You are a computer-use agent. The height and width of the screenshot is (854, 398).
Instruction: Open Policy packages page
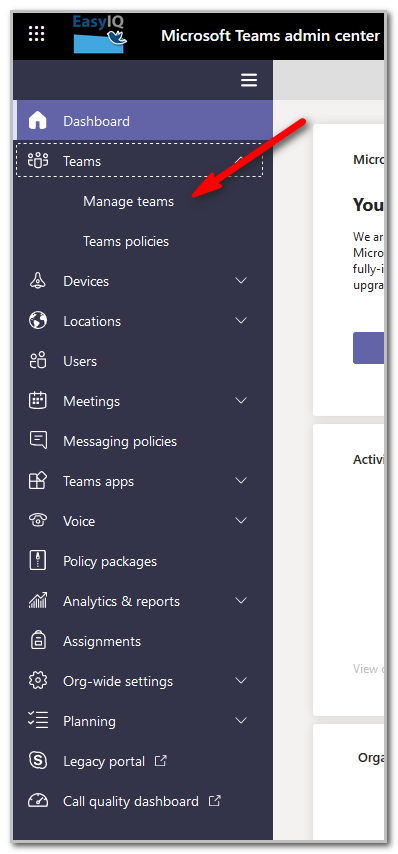pos(110,562)
